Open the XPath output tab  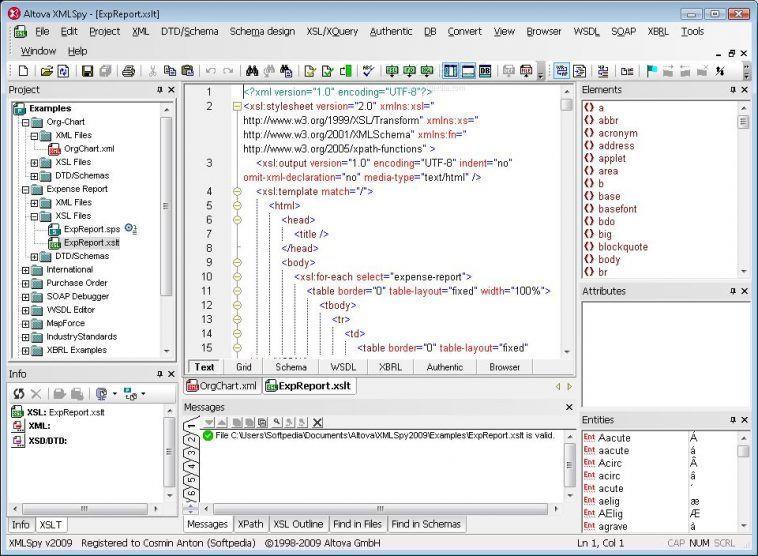point(250,524)
